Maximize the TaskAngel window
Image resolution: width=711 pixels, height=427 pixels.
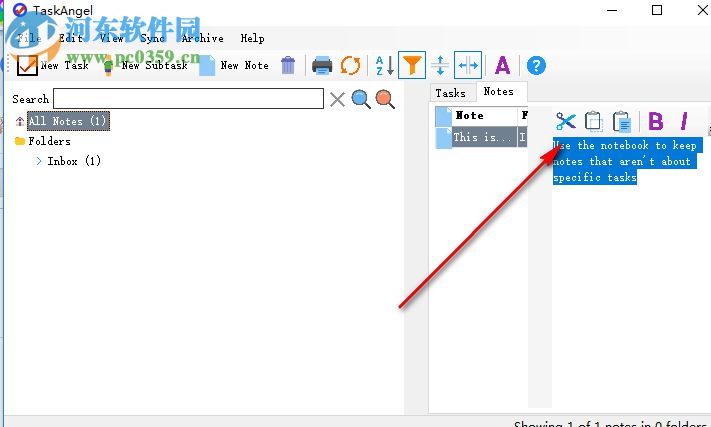click(657, 10)
